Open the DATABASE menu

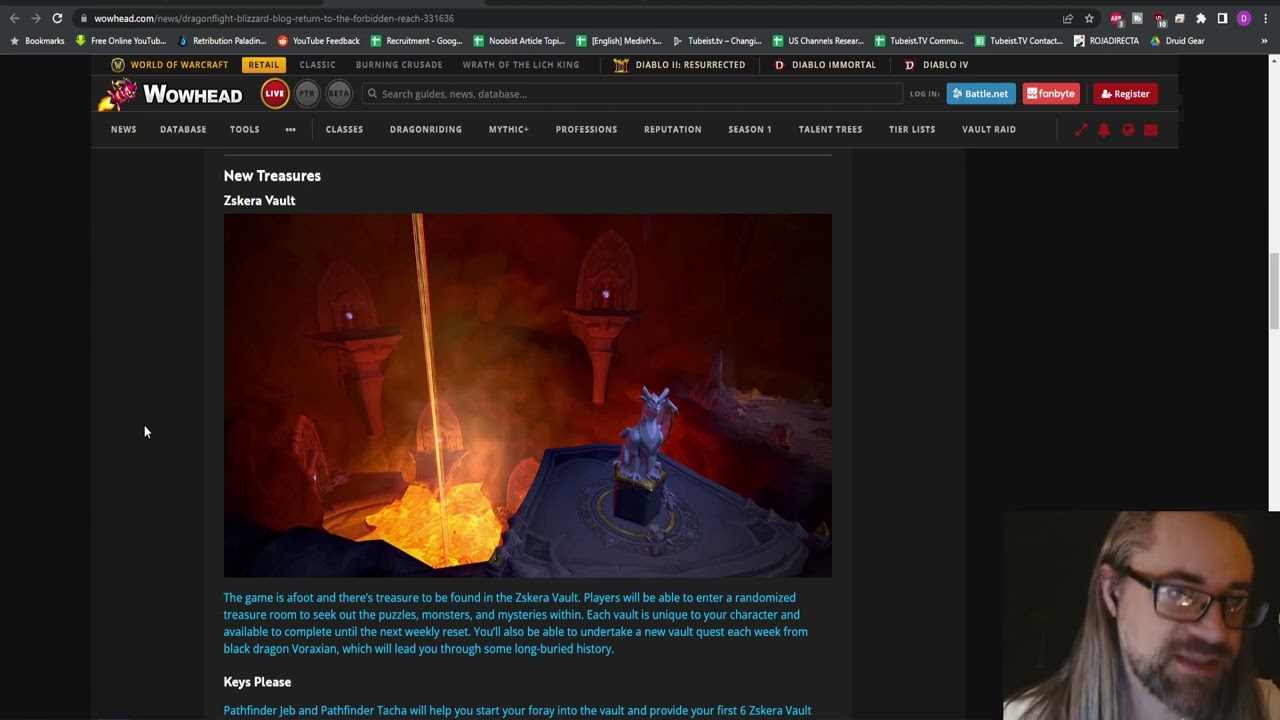point(183,129)
